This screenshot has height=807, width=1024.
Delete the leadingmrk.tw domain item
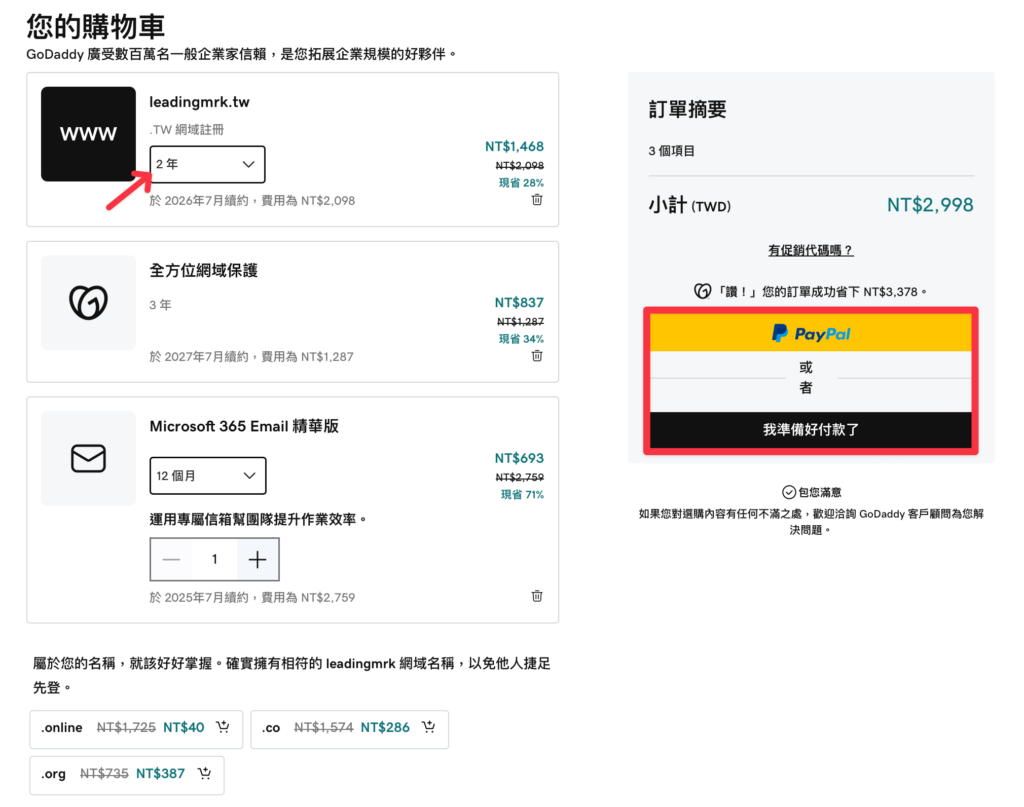(x=537, y=200)
